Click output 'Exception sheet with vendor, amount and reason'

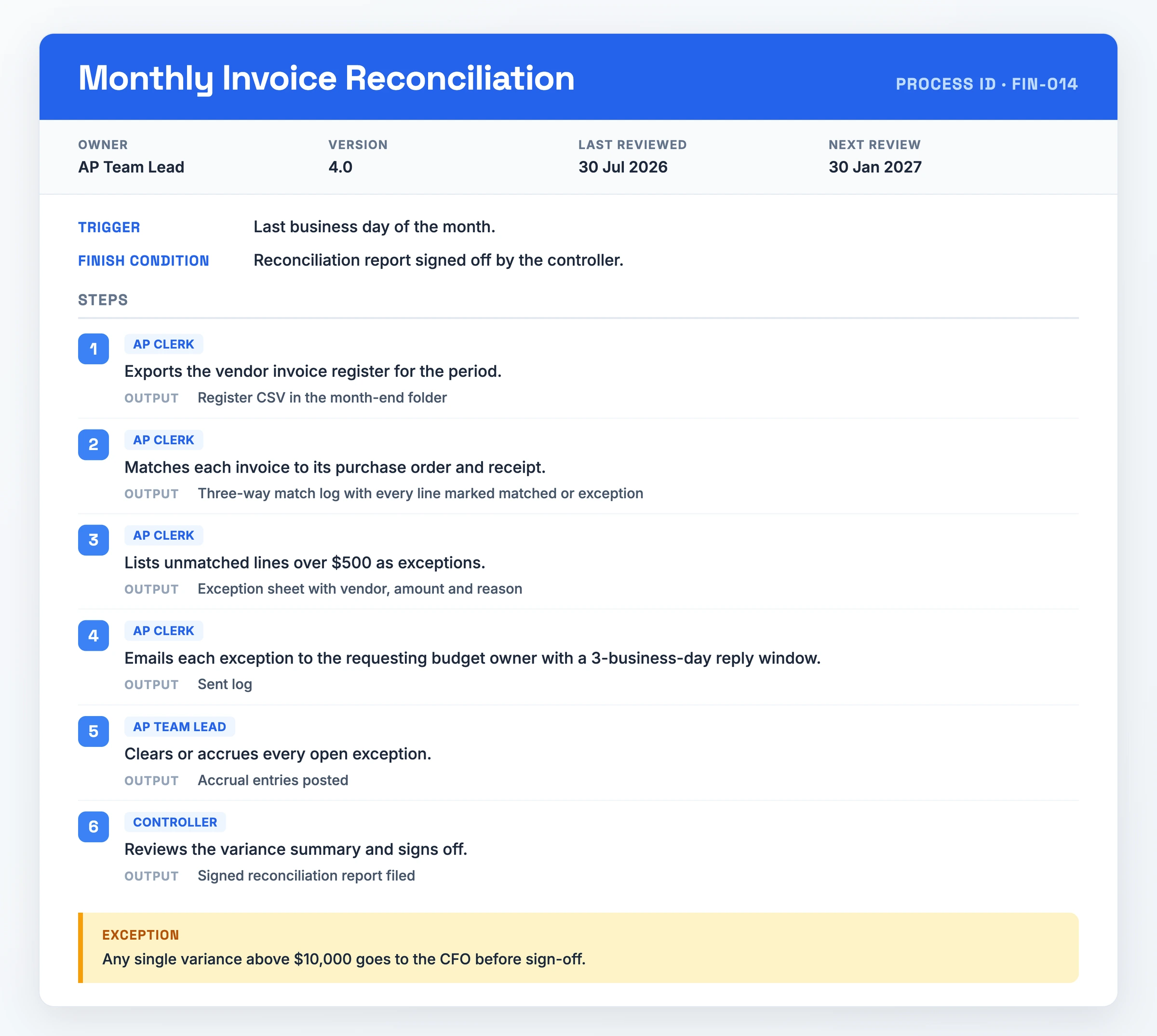(x=360, y=589)
